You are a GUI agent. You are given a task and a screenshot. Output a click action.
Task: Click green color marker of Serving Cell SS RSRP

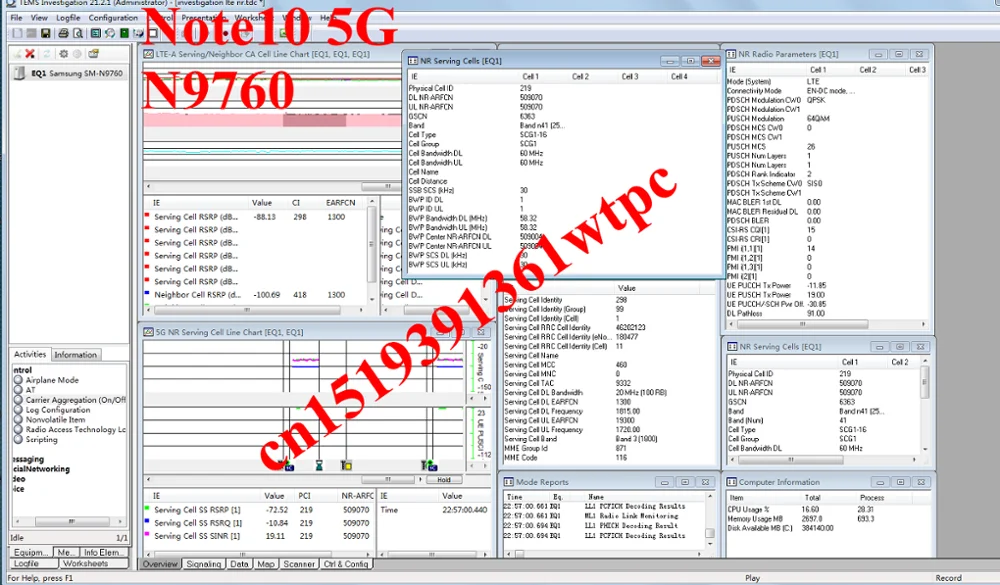147,508
